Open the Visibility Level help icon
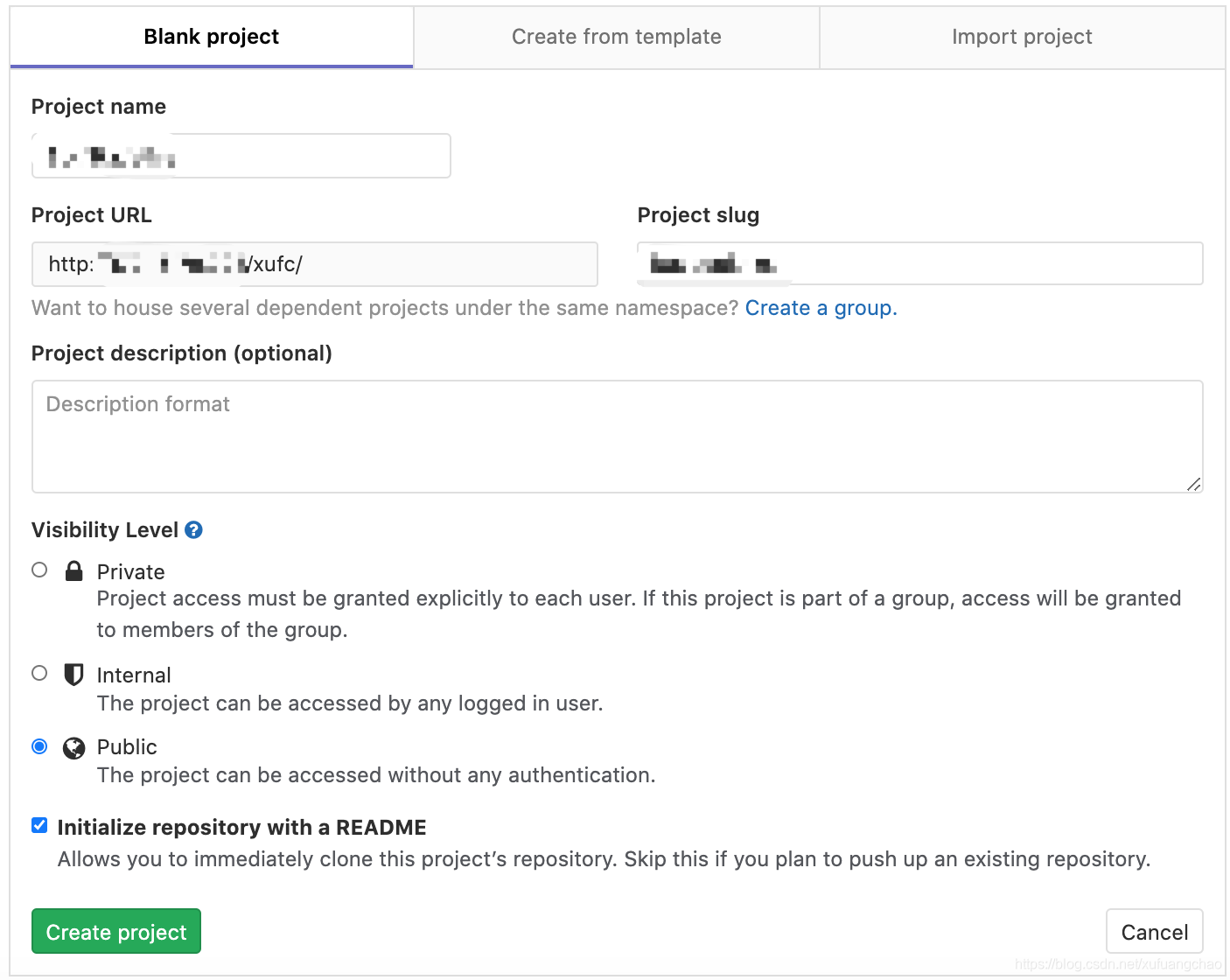This screenshot has height=980, width=1230. click(x=194, y=529)
